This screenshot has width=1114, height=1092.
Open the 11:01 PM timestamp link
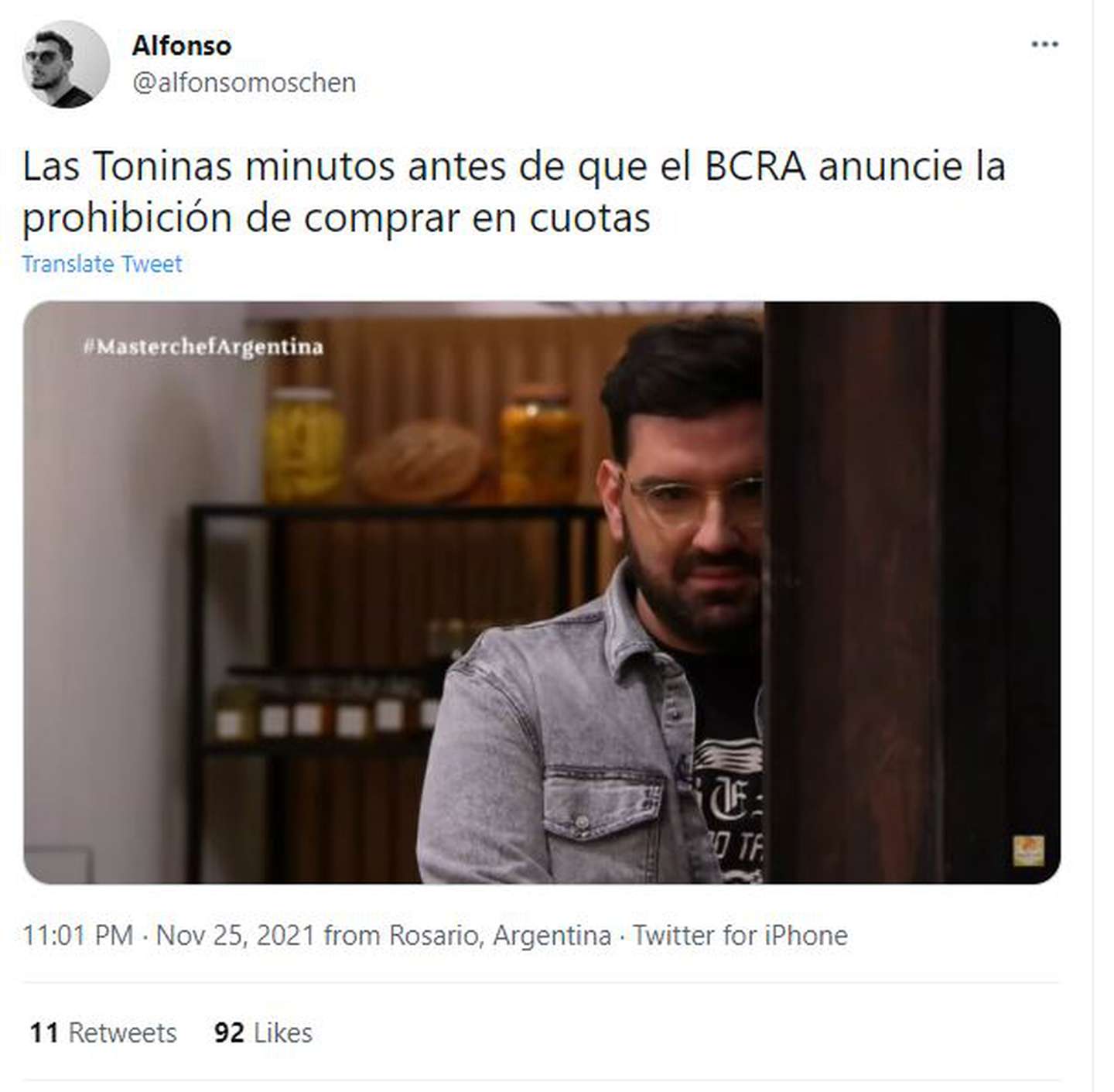point(77,935)
